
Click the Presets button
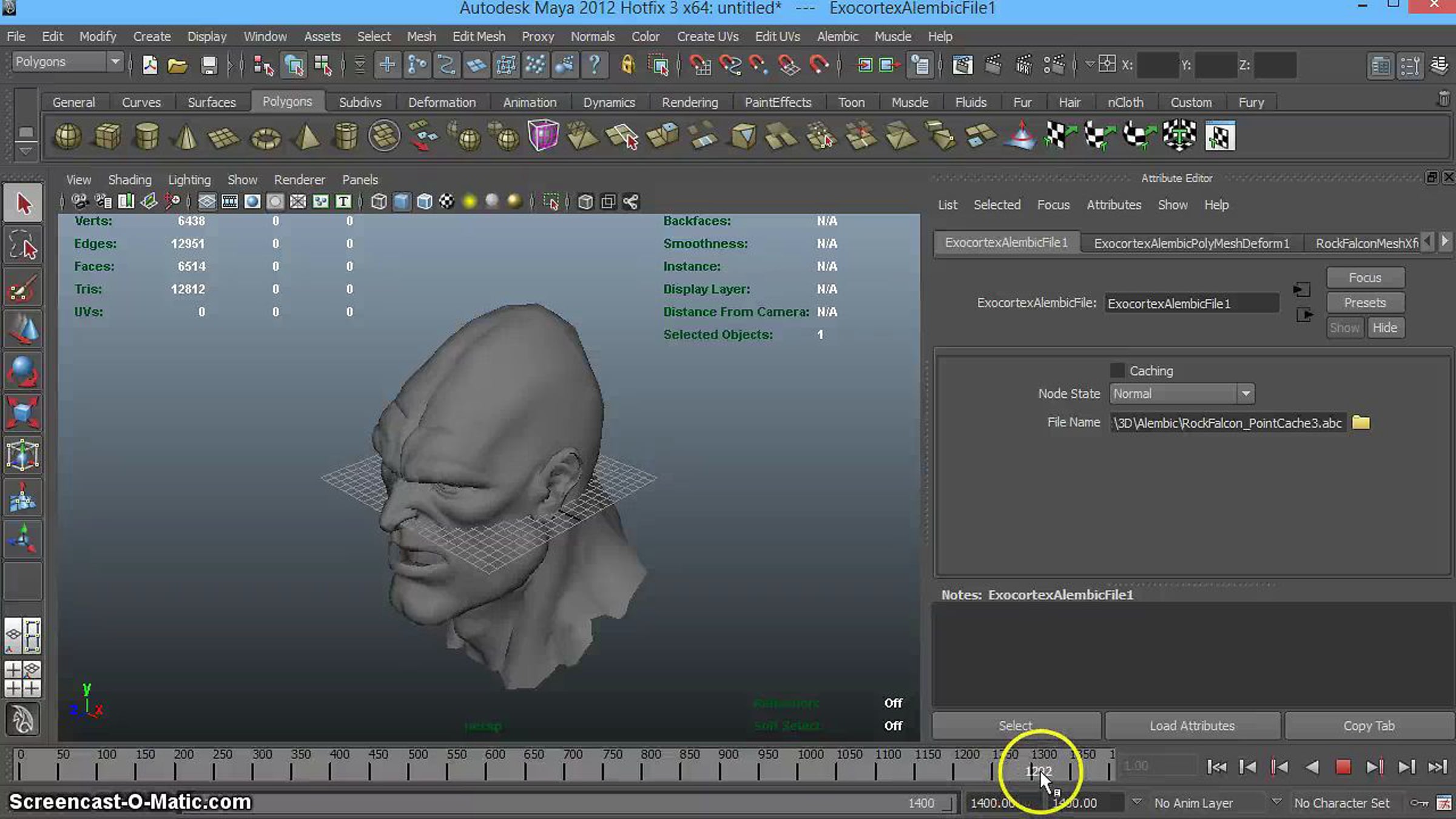(1365, 302)
